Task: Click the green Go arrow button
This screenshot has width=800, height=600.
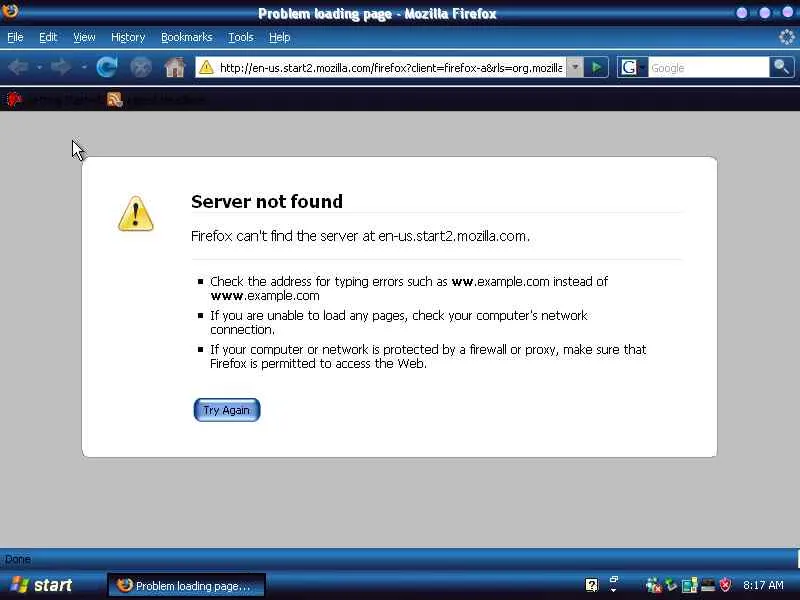Action: pos(596,67)
